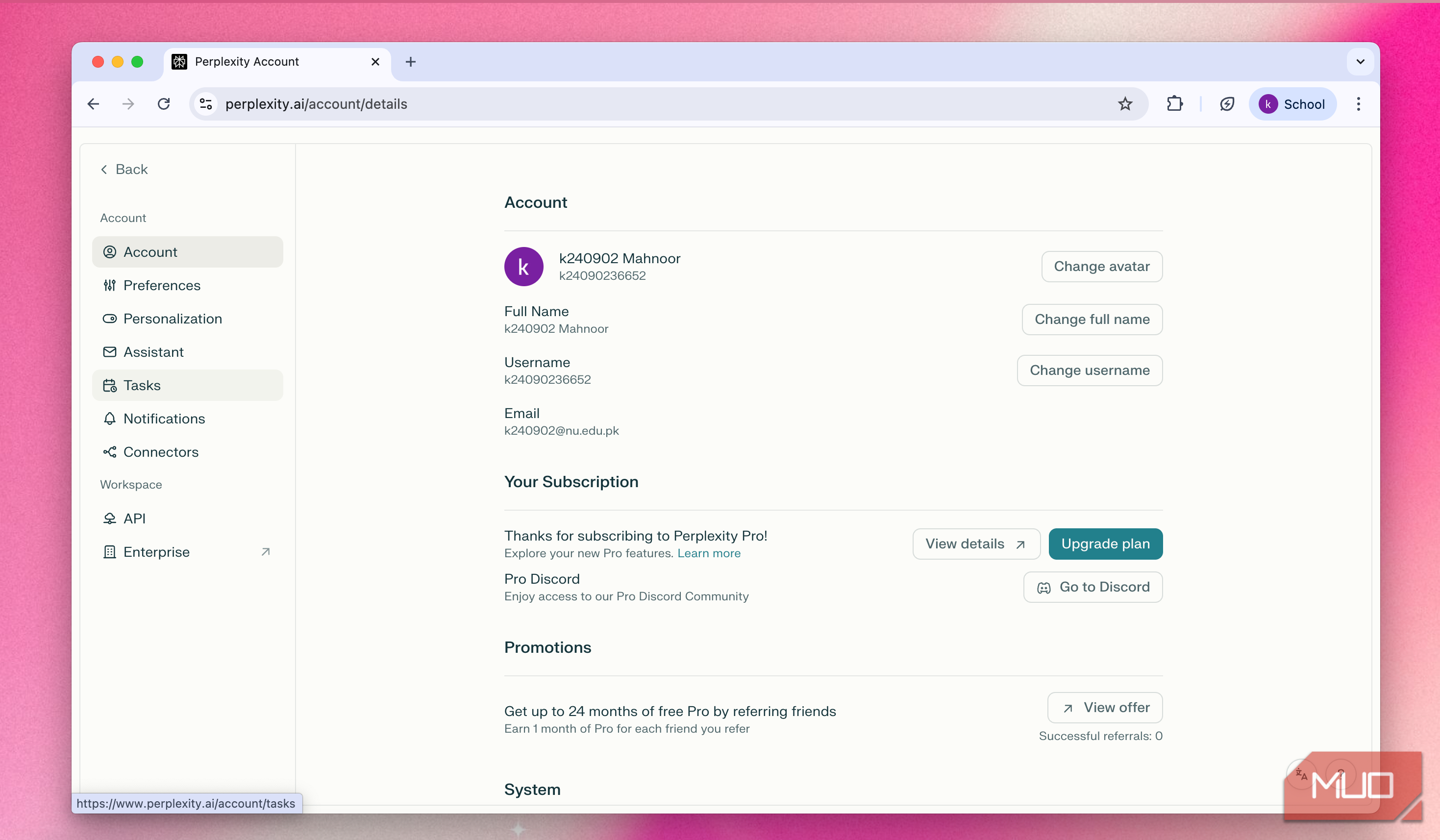This screenshot has width=1440, height=840.
Task: Click the Upgrade plan button
Action: 1105,544
